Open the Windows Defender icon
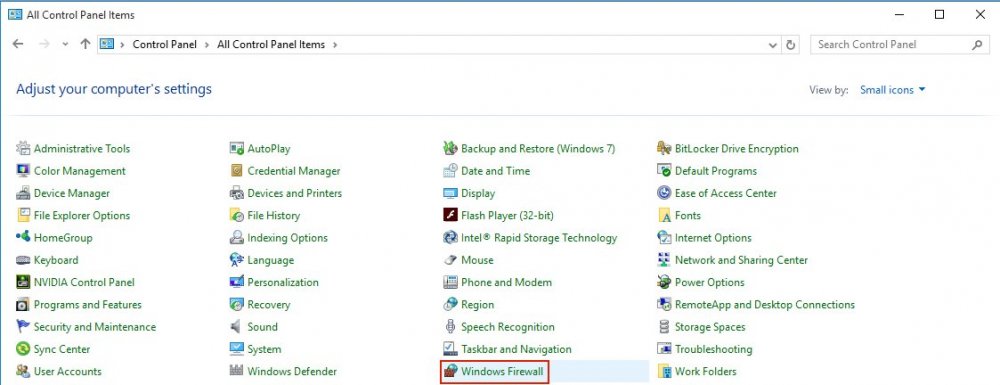 (x=237, y=372)
